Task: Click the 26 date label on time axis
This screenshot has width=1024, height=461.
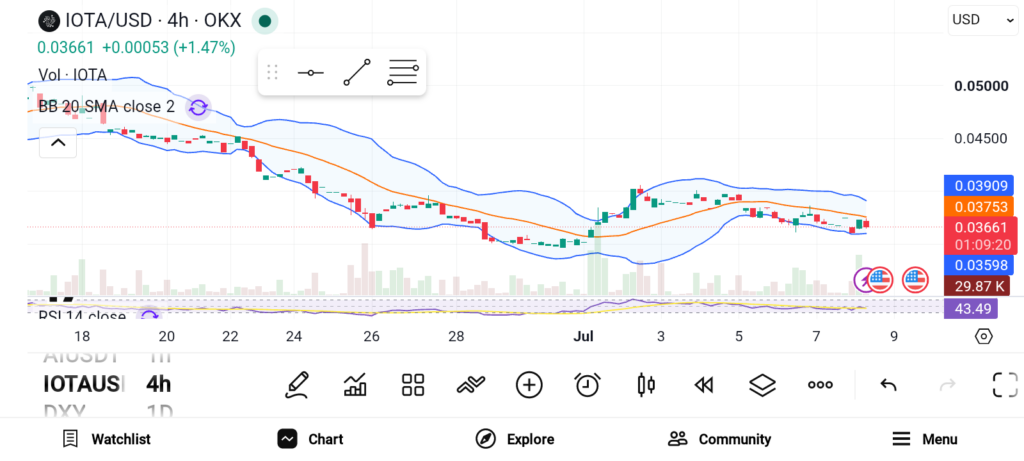Action: [372, 336]
